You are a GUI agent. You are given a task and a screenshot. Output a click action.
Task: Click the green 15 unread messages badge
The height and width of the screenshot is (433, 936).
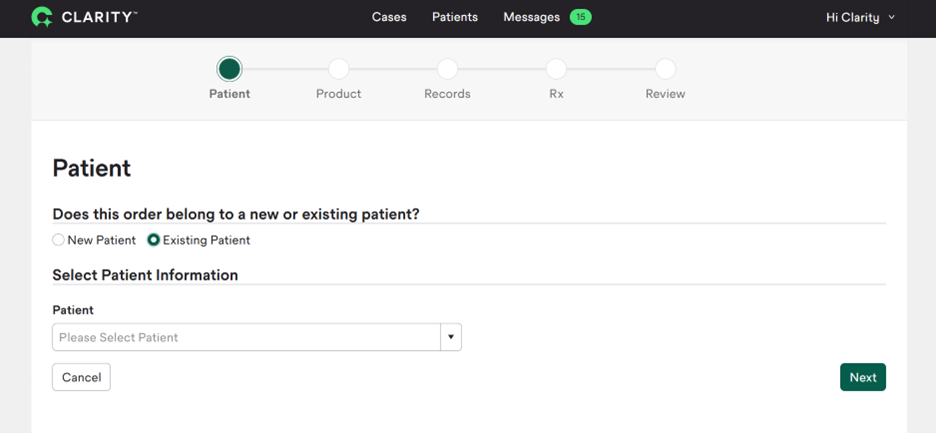[x=580, y=17]
